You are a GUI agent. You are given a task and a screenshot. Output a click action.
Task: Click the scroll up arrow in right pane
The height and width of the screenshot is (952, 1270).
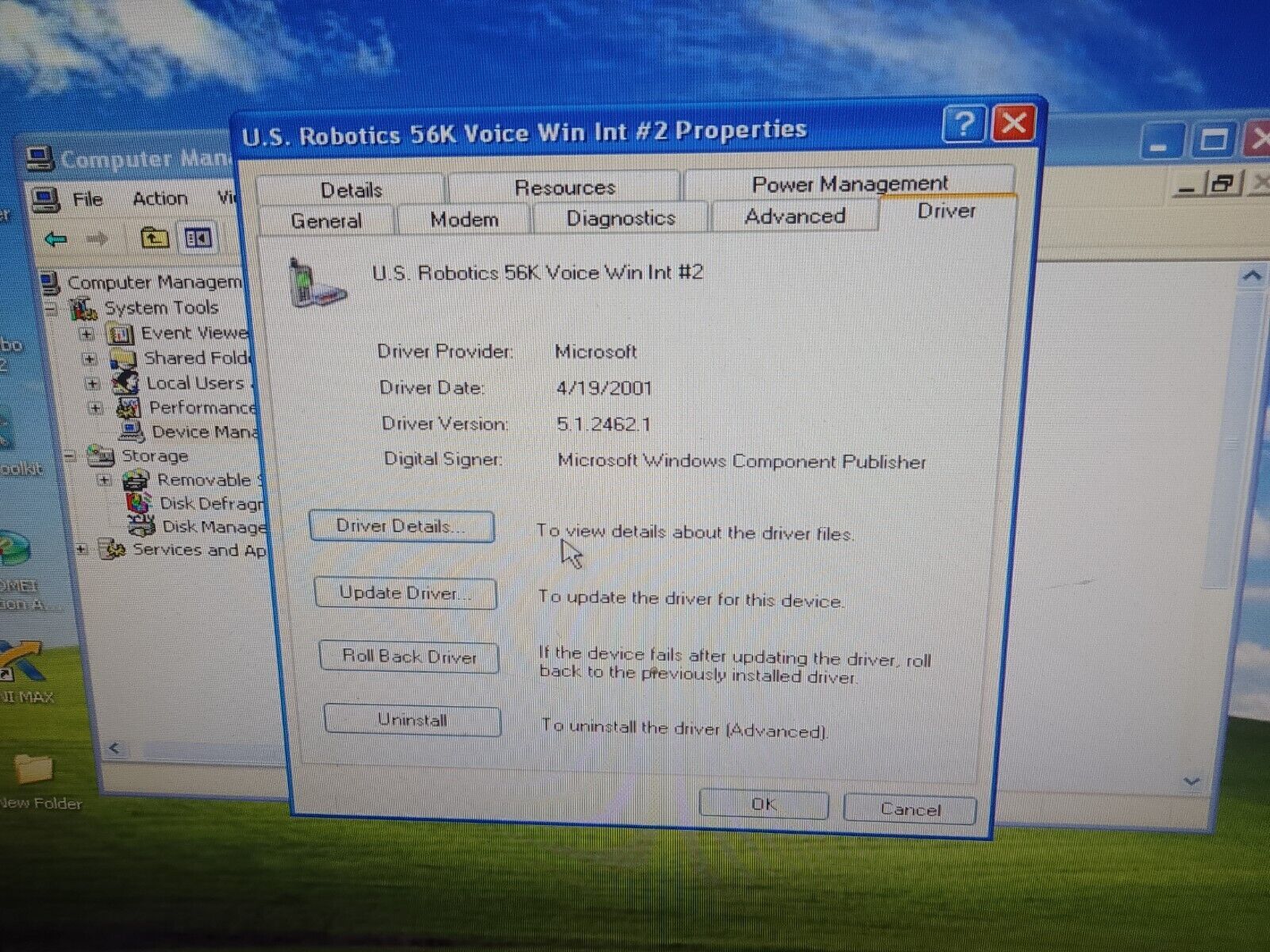tap(1252, 276)
